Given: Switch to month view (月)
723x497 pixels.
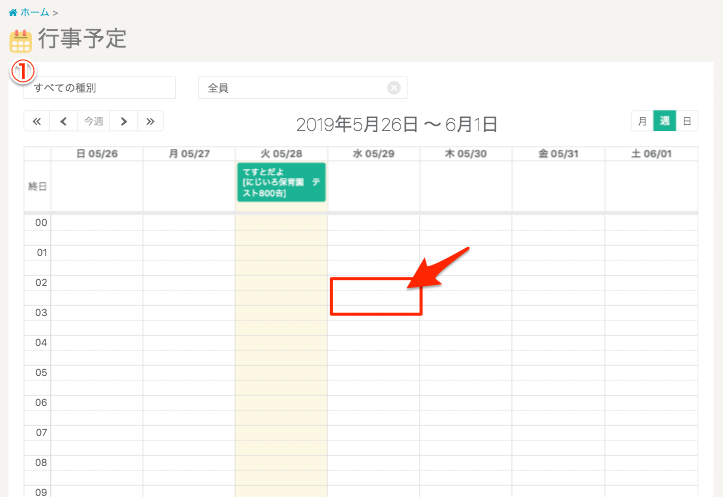Looking at the screenshot, I should pyautogui.click(x=642, y=121).
